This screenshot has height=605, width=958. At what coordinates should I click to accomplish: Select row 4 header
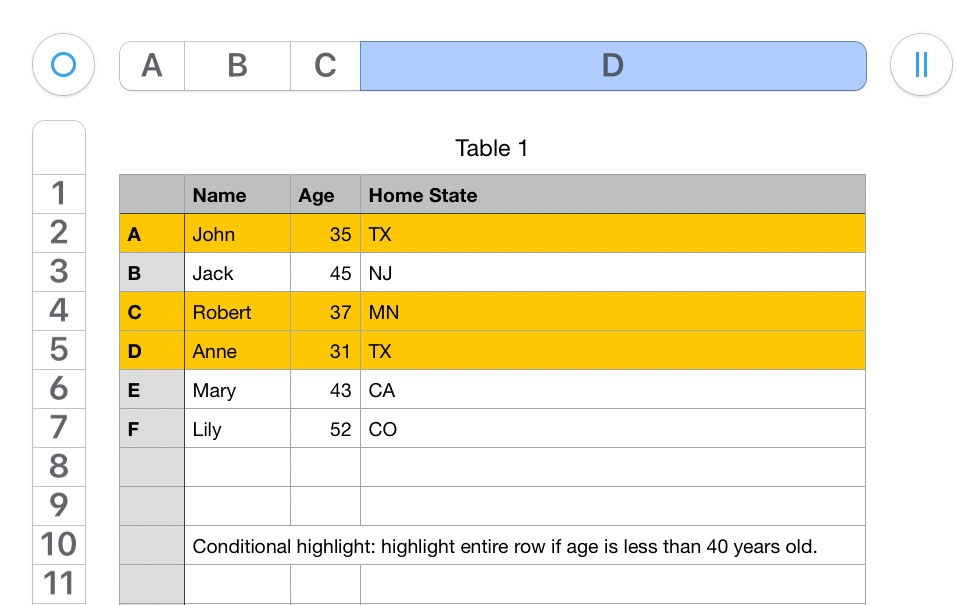pos(59,310)
